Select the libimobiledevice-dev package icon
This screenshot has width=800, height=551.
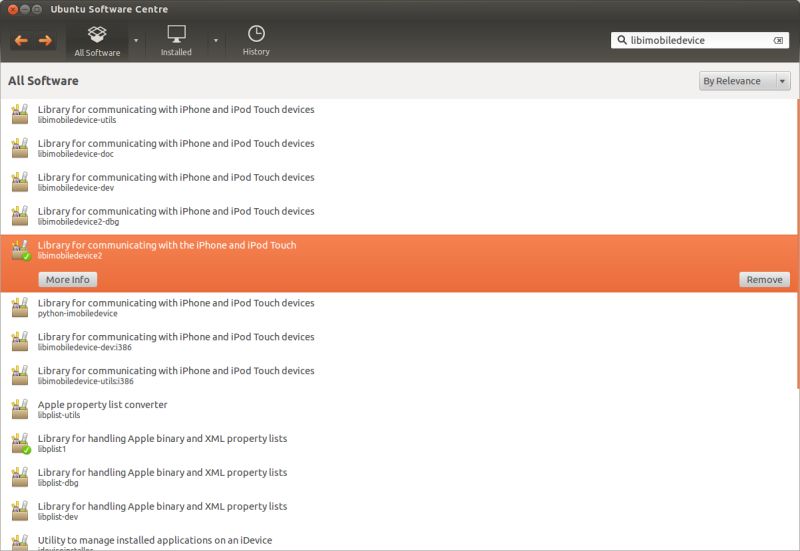pyautogui.click(x=20, y=182)
